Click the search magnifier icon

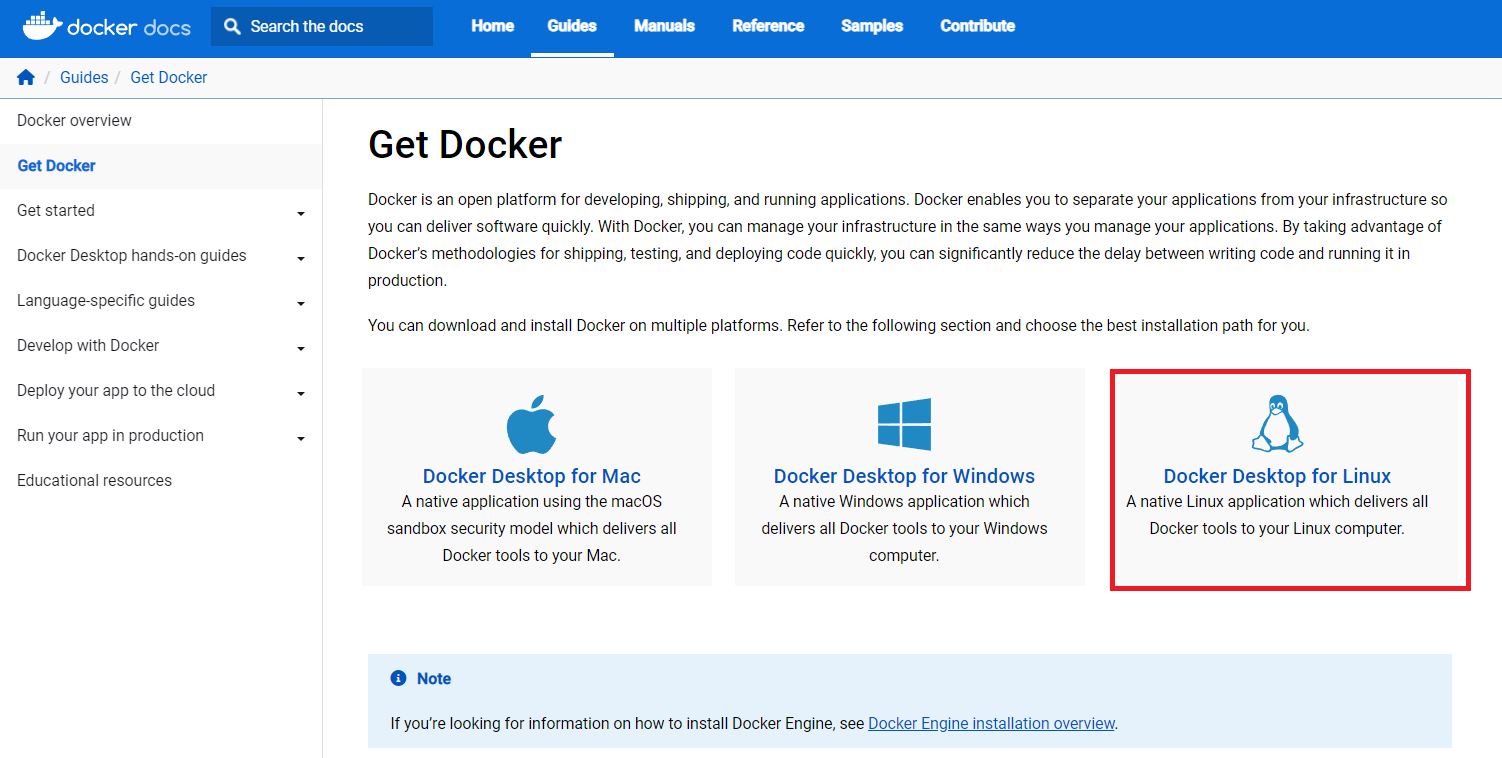[x=233, y=26]
